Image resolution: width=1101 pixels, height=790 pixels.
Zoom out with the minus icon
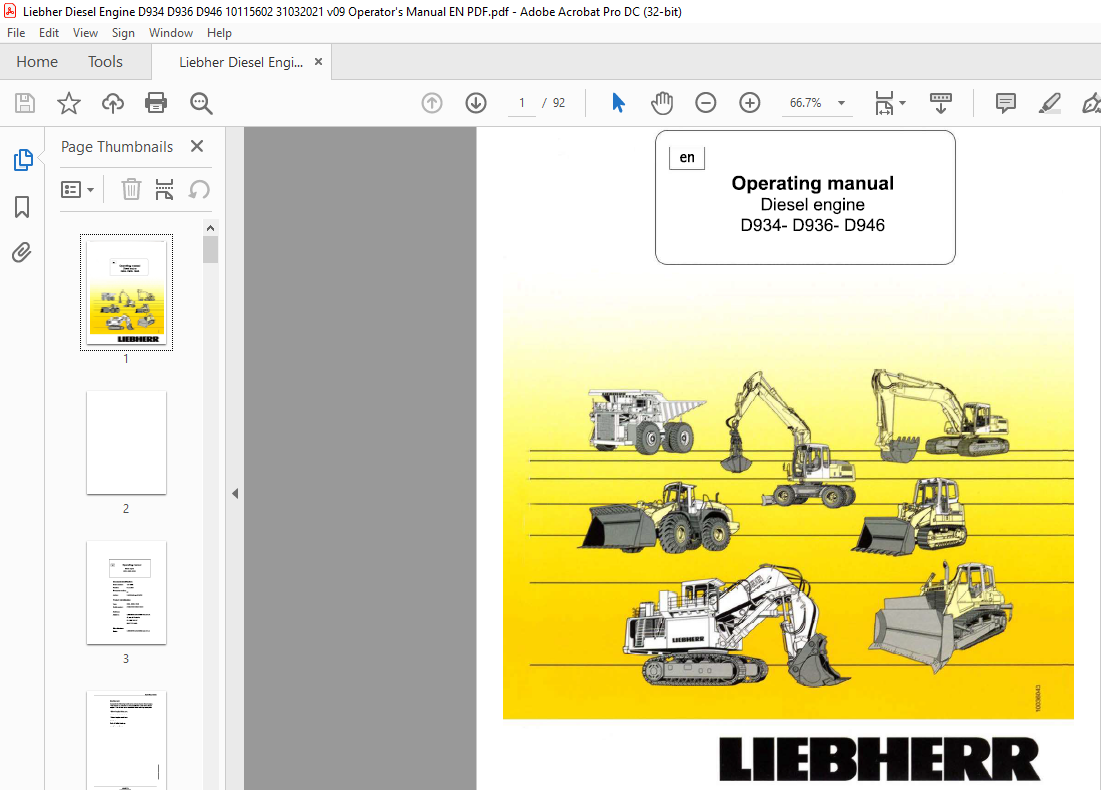706,103
